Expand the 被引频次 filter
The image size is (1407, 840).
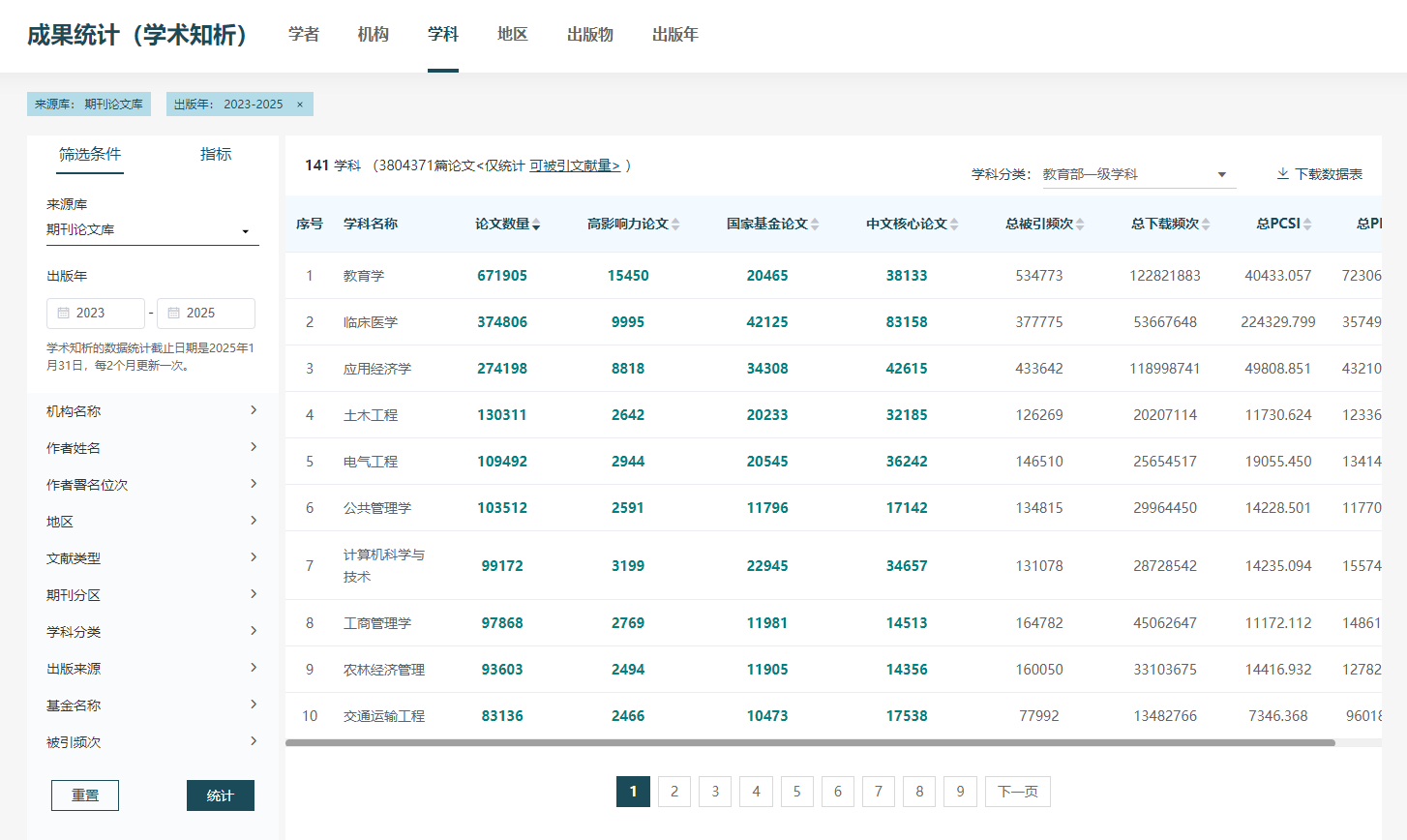coord(153,742)
